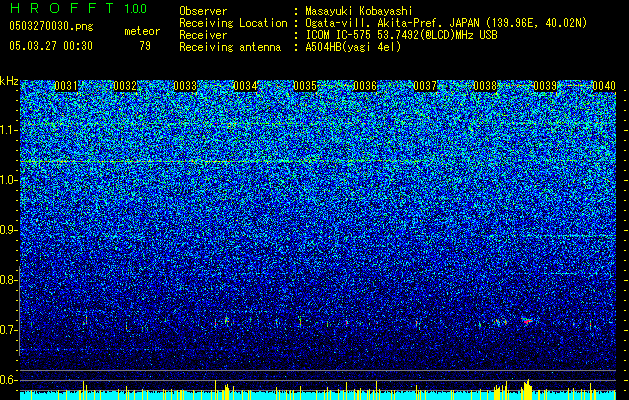Click the kHz axis unit label
Image resolution: width=629 pixels, height=400 pixels.
(x=9, y=81)
